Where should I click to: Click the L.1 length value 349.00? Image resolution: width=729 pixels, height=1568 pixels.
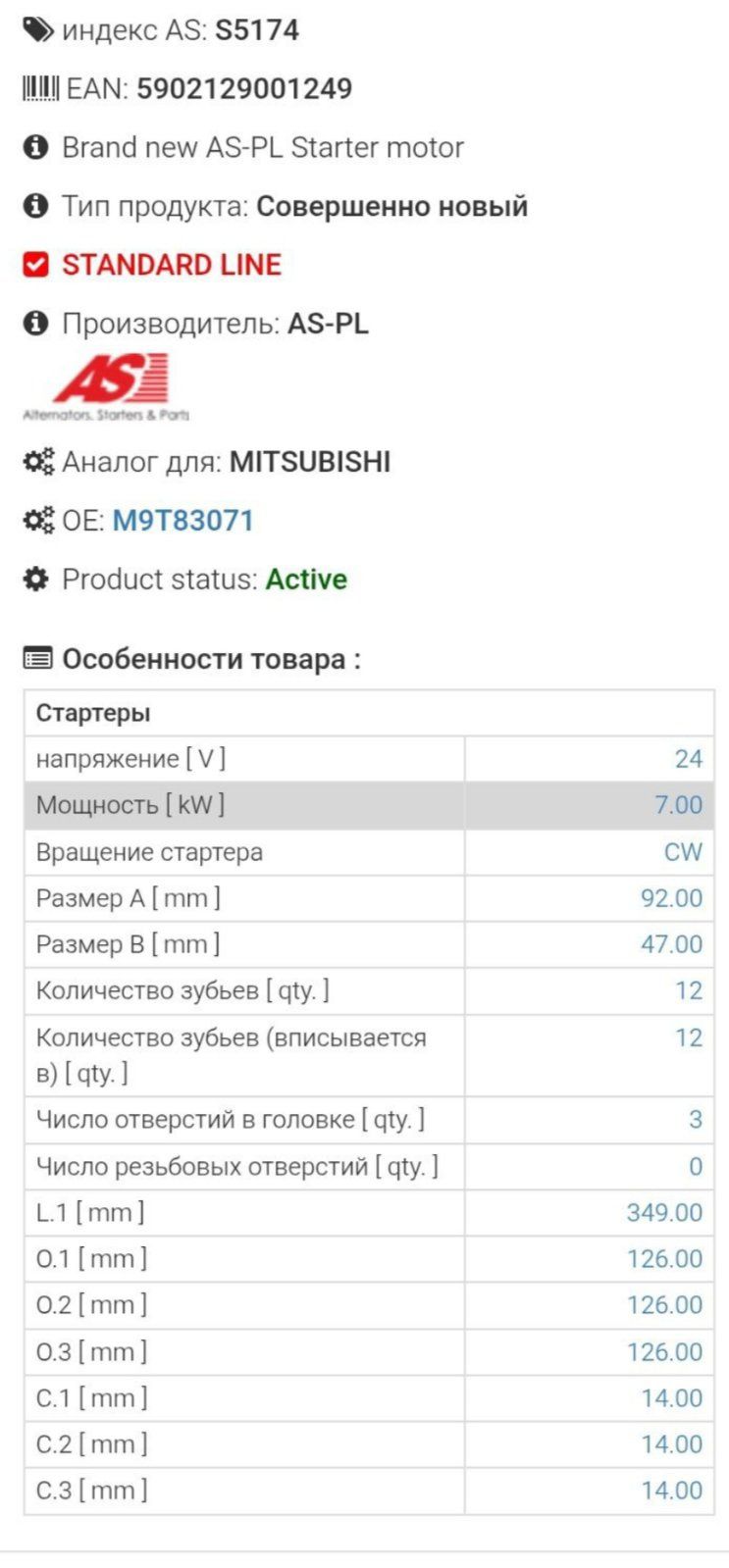coord(664,1213)
